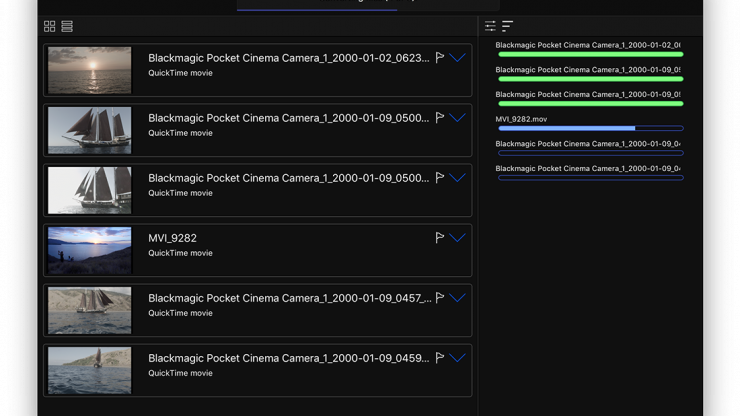Select the MVI_9282 clip title
The width and height of the screenshot is (740, 416).
pos(172,238)
